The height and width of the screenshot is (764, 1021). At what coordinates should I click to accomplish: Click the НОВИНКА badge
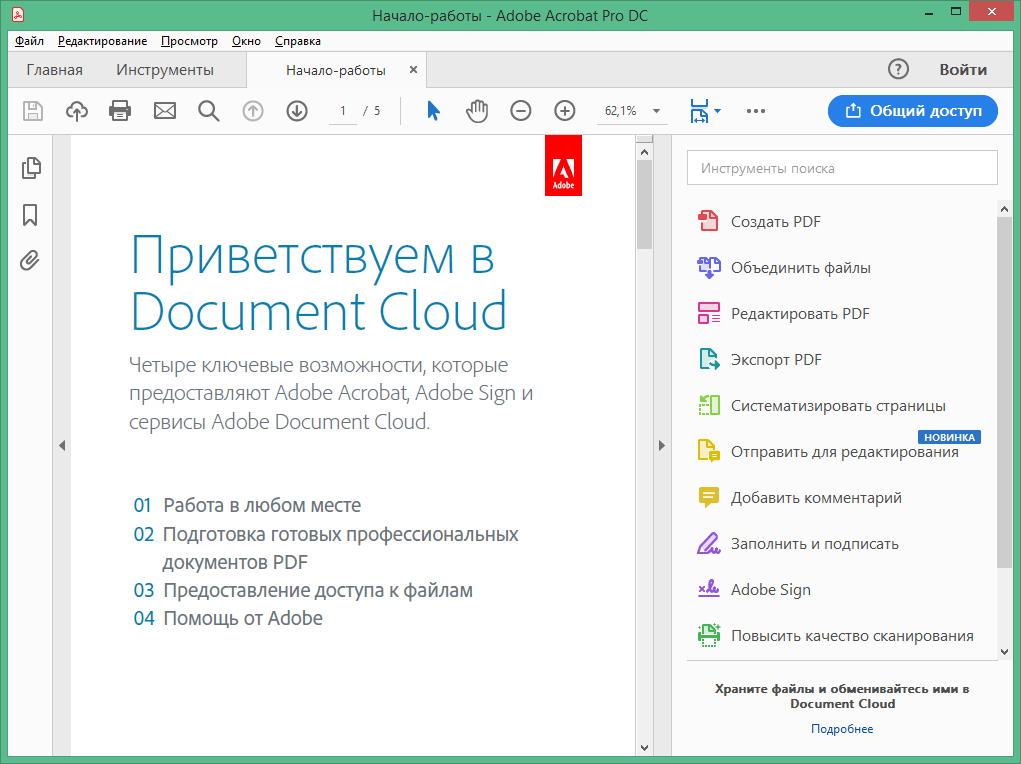949,437
